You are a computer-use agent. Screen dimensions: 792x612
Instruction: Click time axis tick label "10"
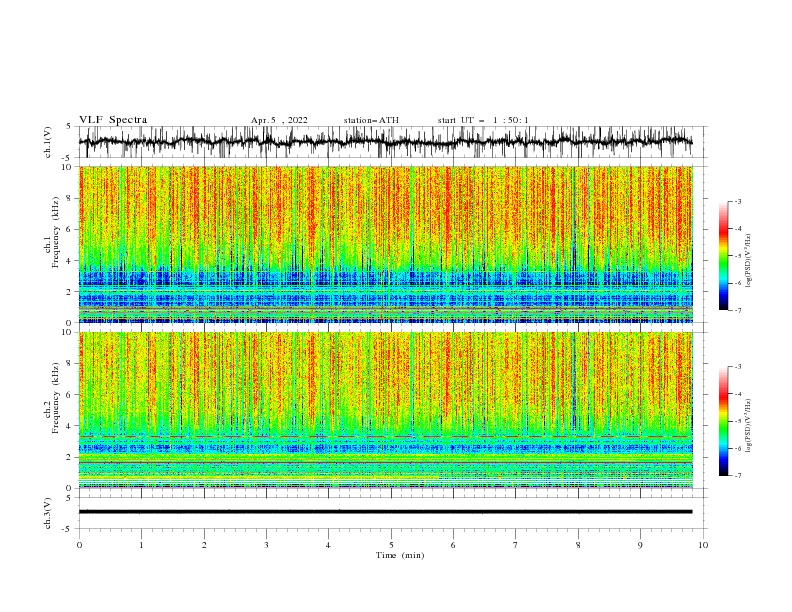[x=703, y=545]
